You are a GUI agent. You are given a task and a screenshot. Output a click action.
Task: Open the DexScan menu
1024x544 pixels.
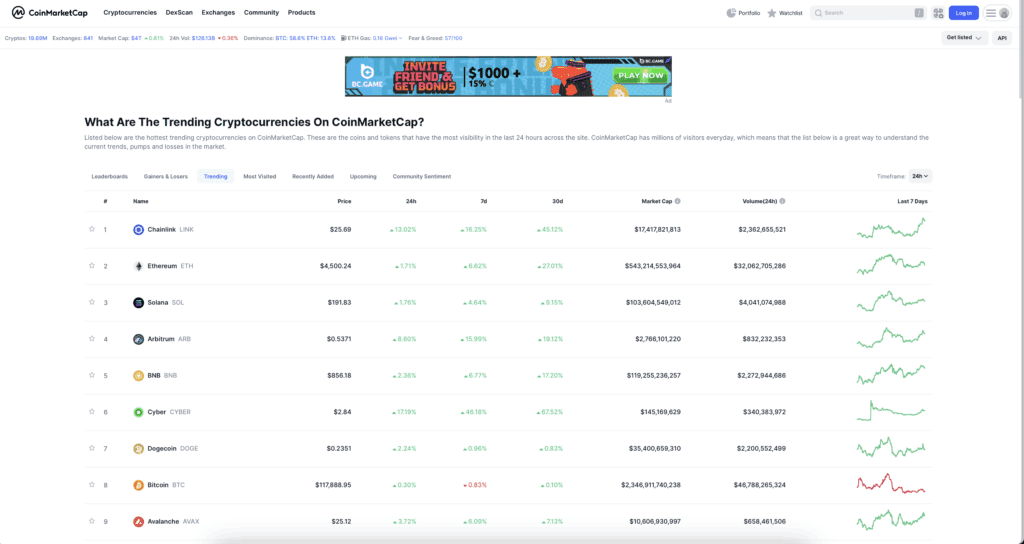(x=179, y=12)
